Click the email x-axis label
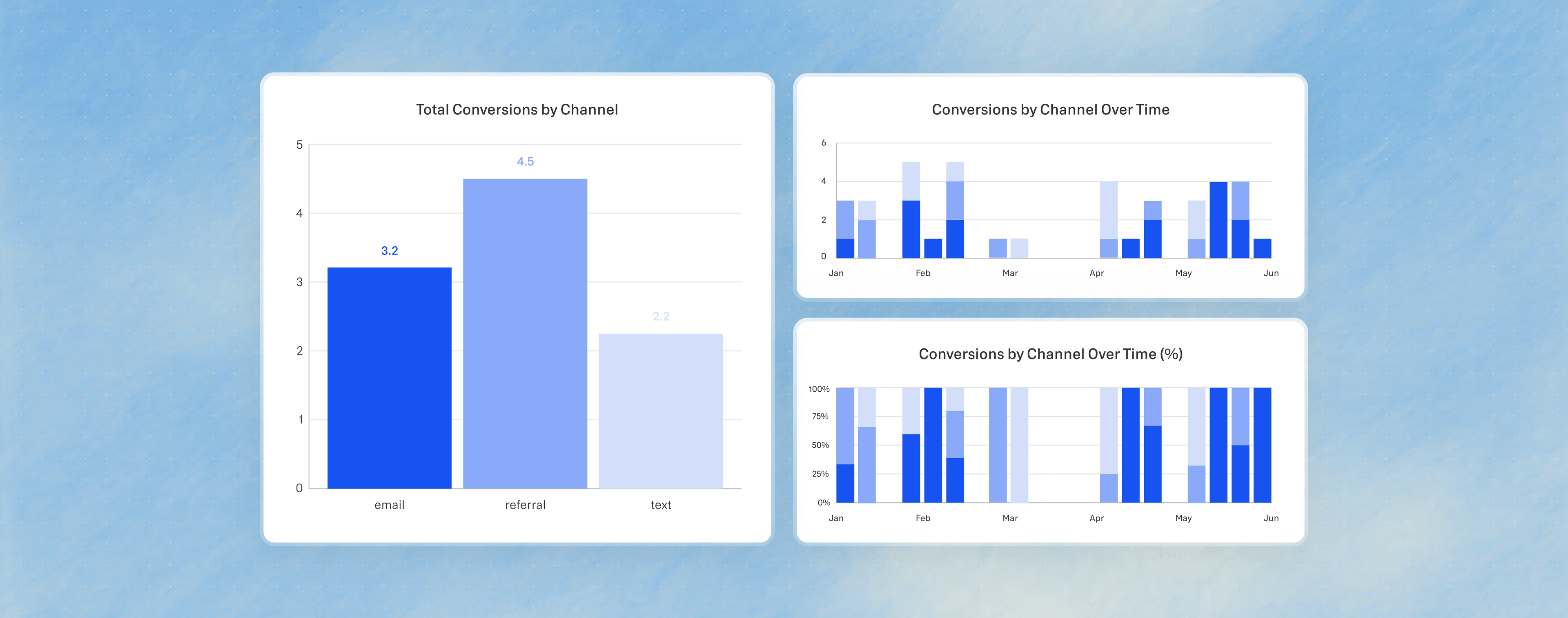Image resolution: width=1568 pixels, height=618 pixels. 389,505
